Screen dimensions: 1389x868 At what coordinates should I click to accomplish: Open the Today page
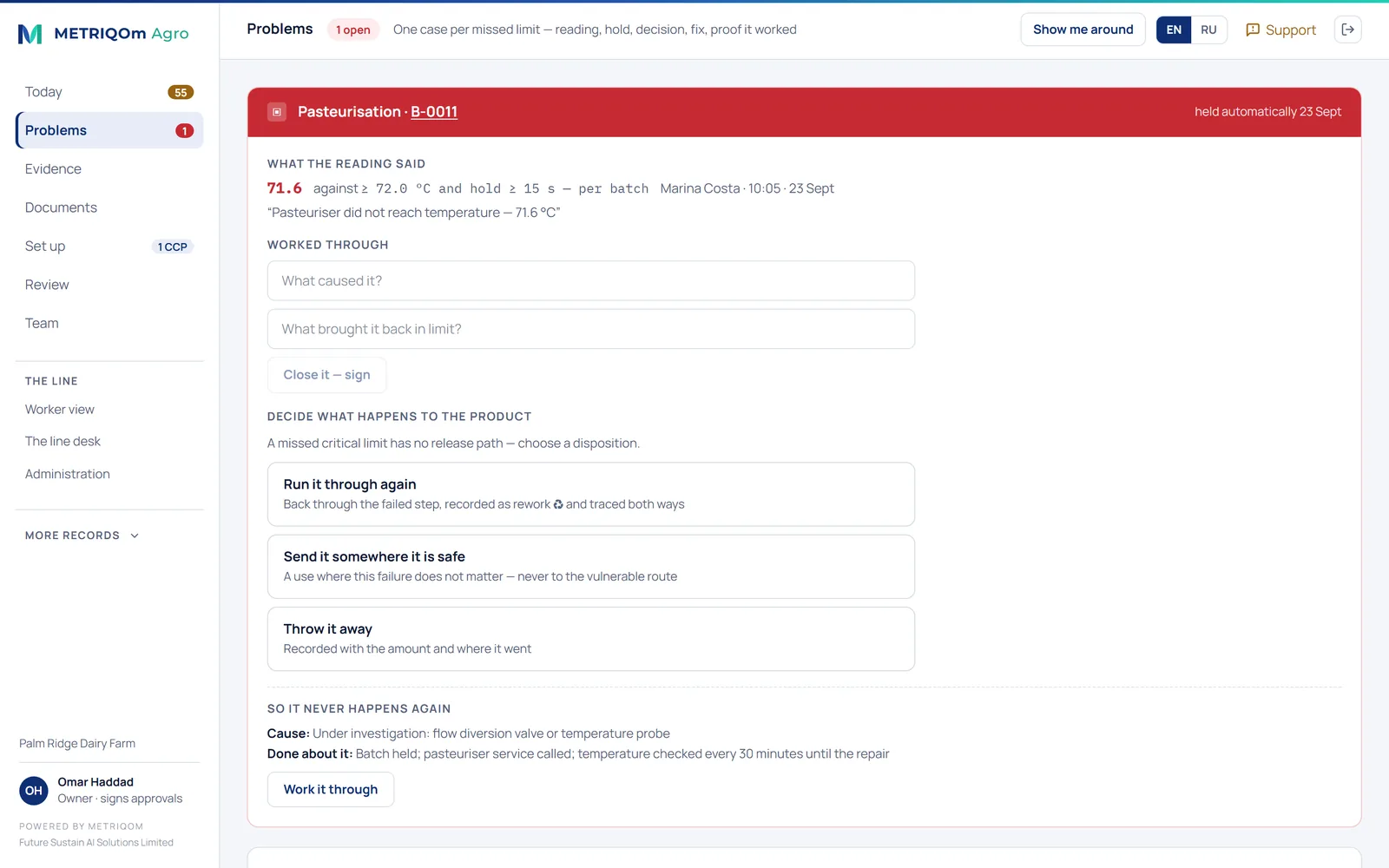pyautogui.click(x=109, y=92)
